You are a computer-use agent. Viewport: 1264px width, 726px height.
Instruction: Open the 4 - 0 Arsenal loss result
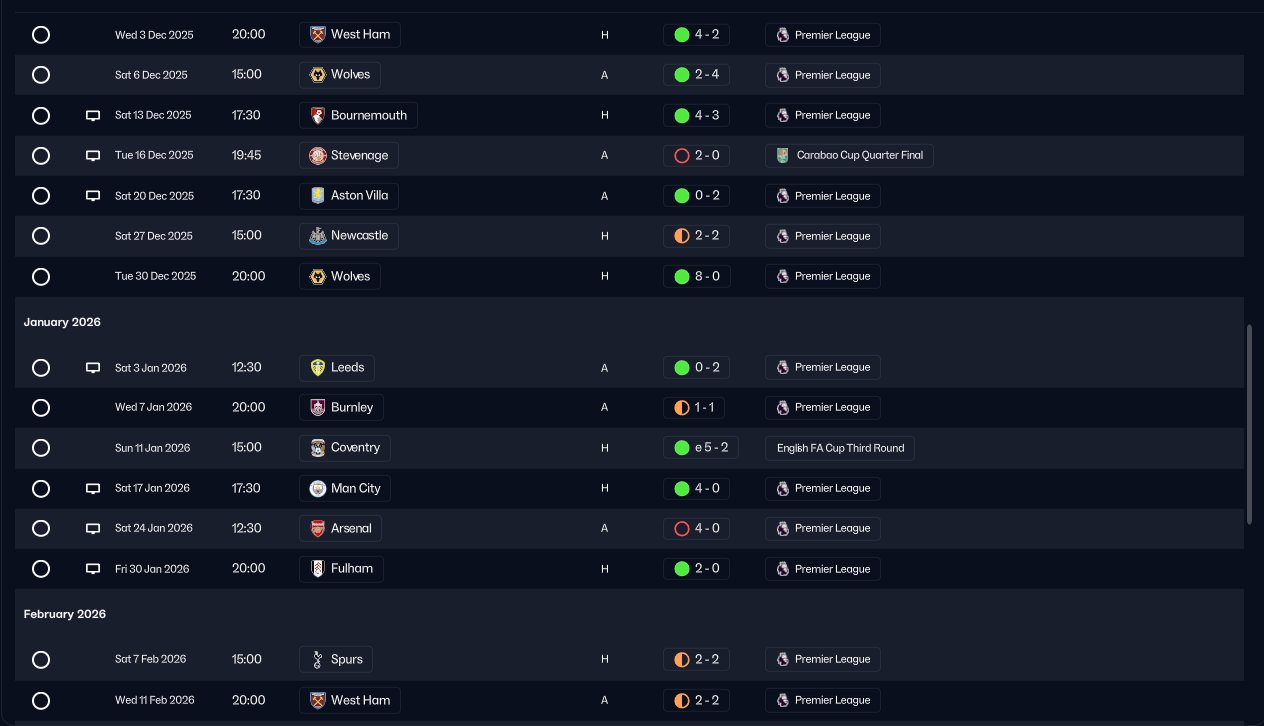tap(697, 528)
